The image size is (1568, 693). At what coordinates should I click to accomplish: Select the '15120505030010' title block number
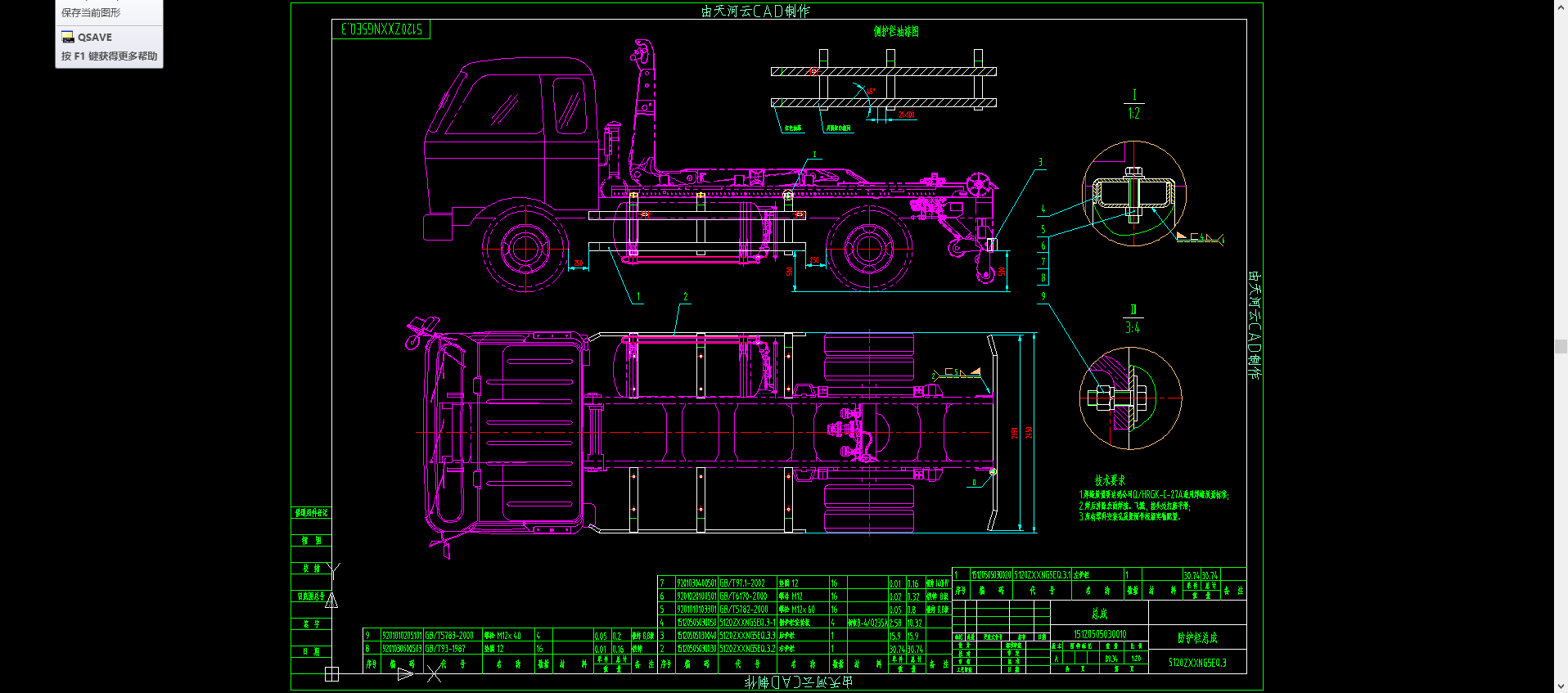coord(1099,635)
